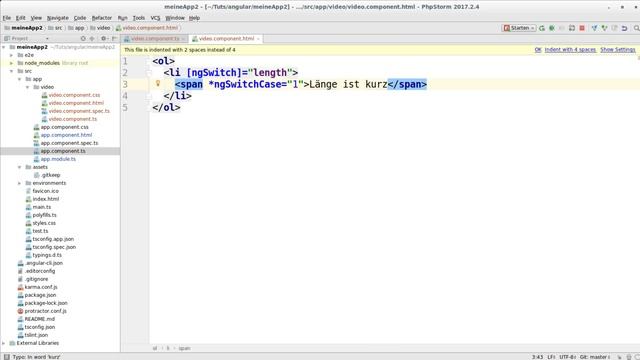
Task: Select video.component.spec.ts in tree
Action: tap(79, 111)
